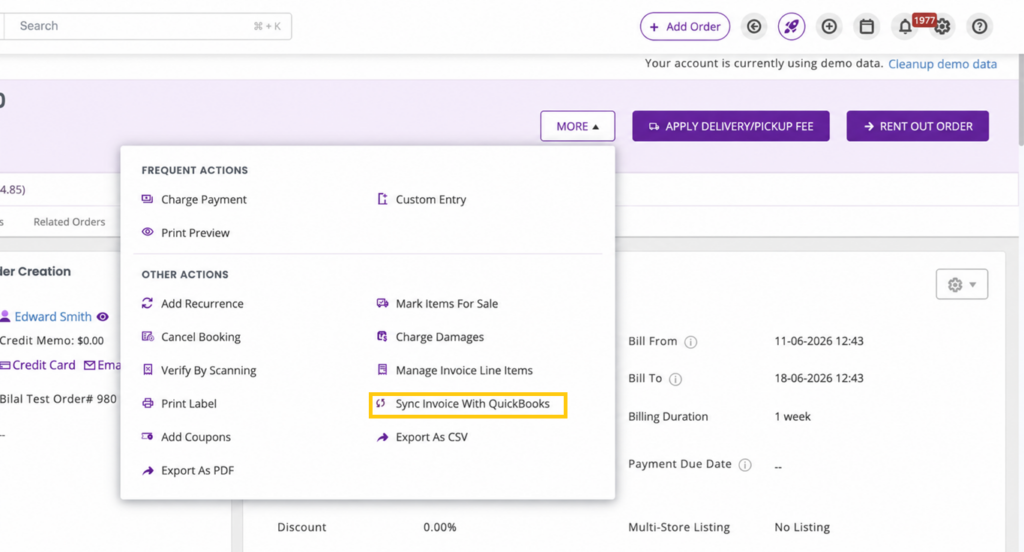Click the Mark Items For Sale icon

click(x=382, y=303)
